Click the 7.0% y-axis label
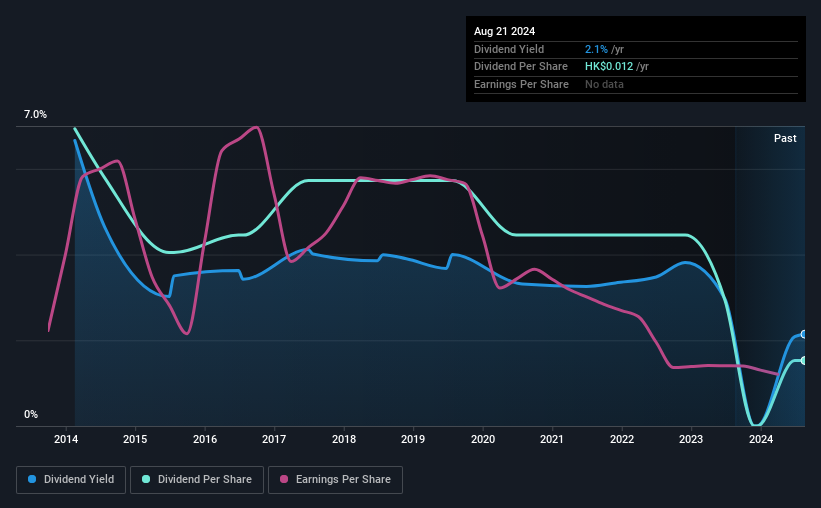 tap(35, 114)
